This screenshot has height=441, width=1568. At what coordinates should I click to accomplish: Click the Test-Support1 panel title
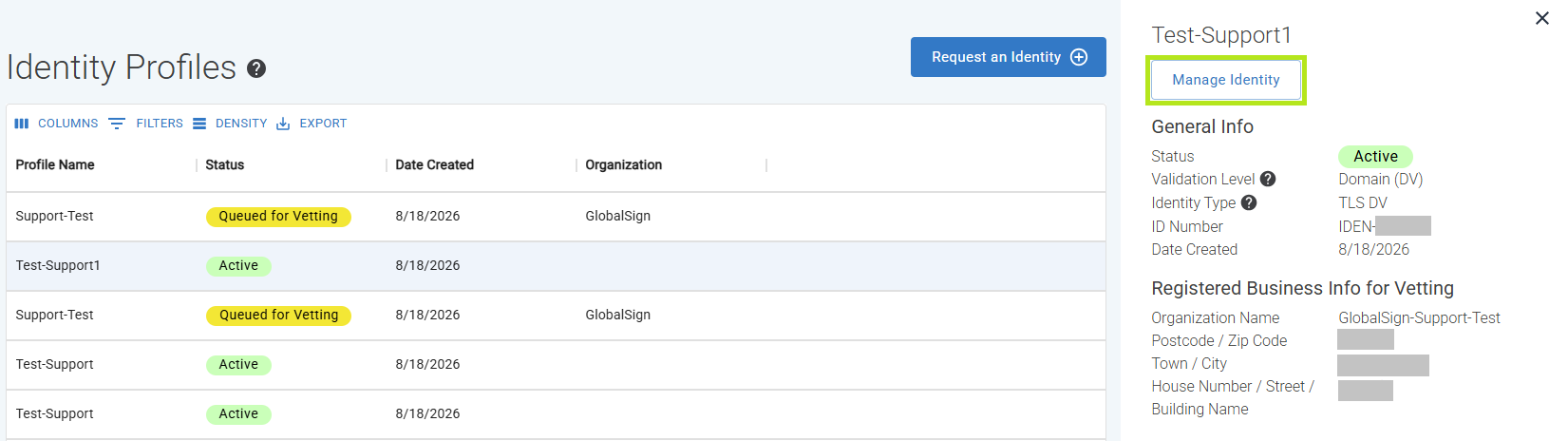[1222, 35]
